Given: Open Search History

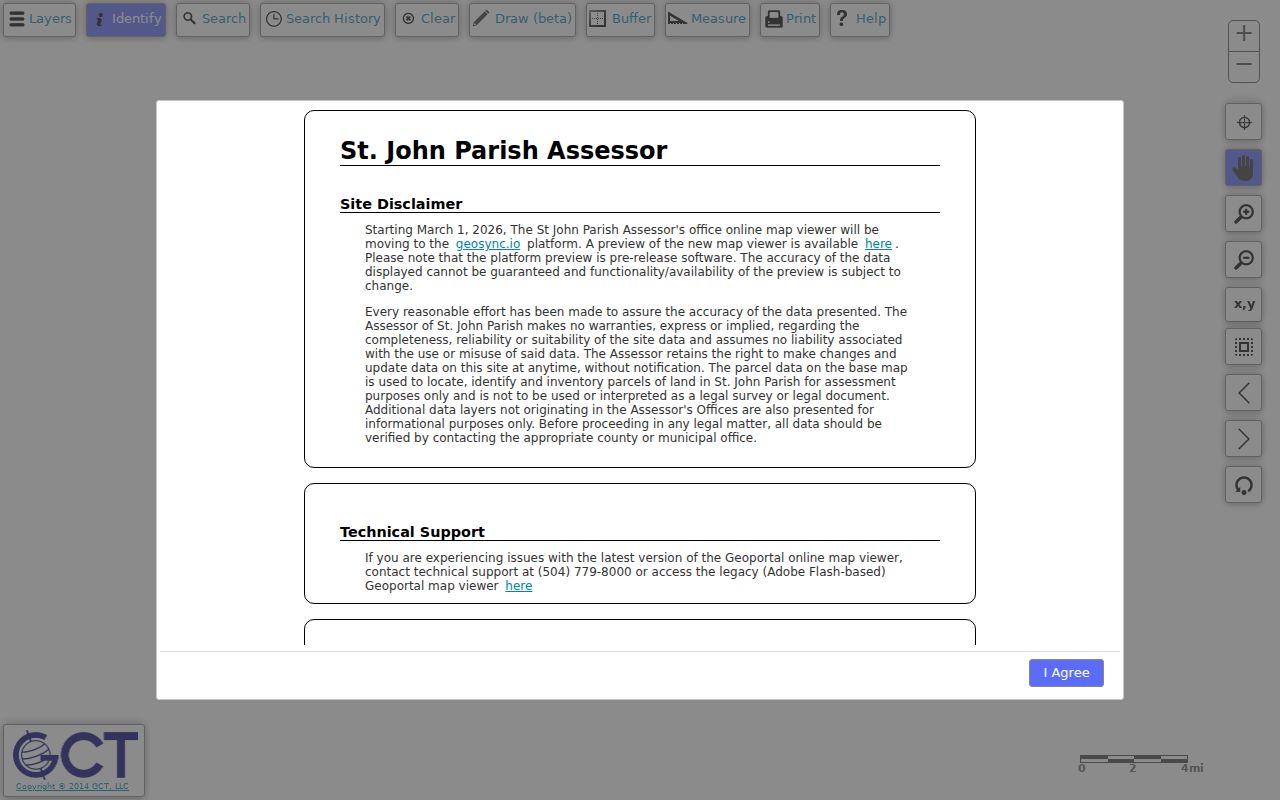Looking at the screenshot, I should (x=322, y=19).
